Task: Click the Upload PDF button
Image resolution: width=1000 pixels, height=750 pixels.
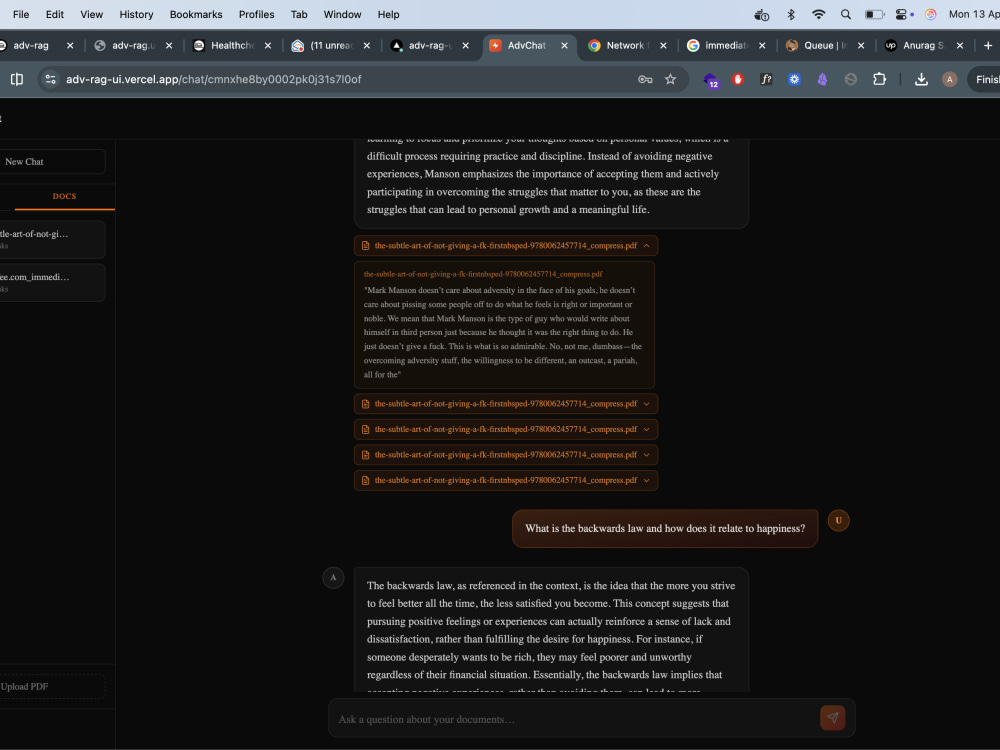Action: [x=51, y=686]
